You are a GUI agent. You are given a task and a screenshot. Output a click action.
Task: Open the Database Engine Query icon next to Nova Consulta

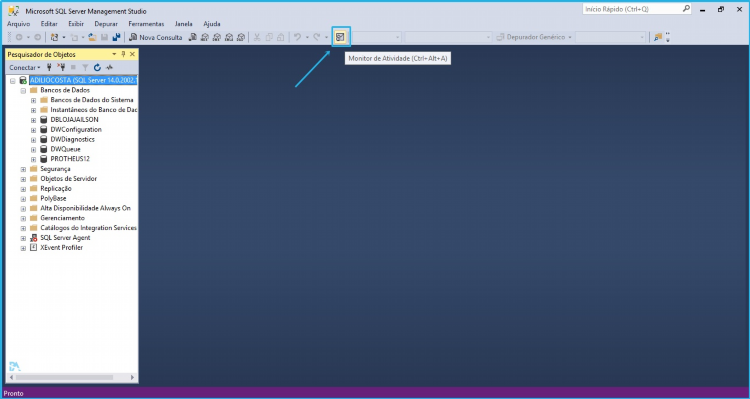193,37
